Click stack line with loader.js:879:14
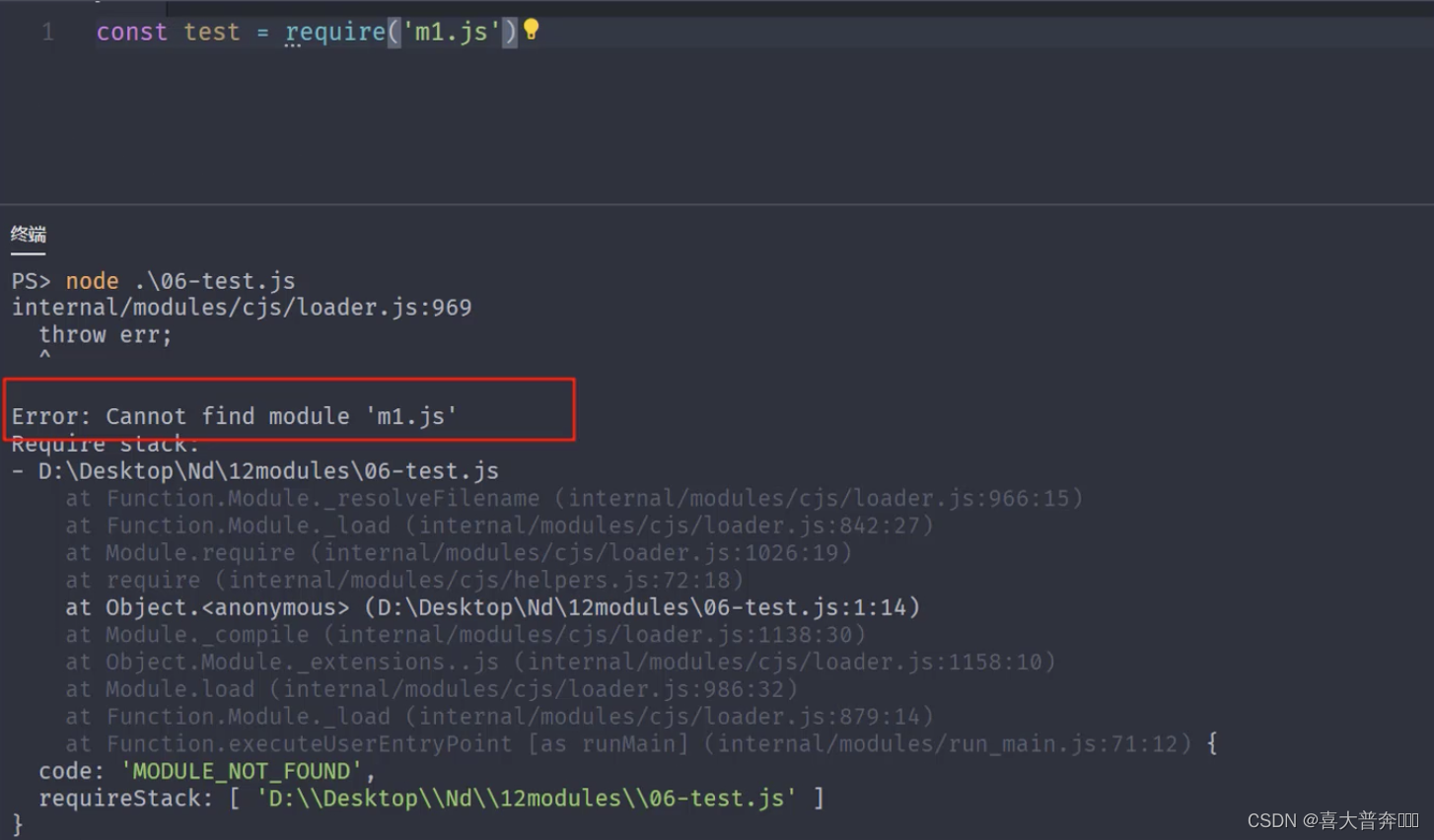1434x840 pixels. [x=499, y=717]
